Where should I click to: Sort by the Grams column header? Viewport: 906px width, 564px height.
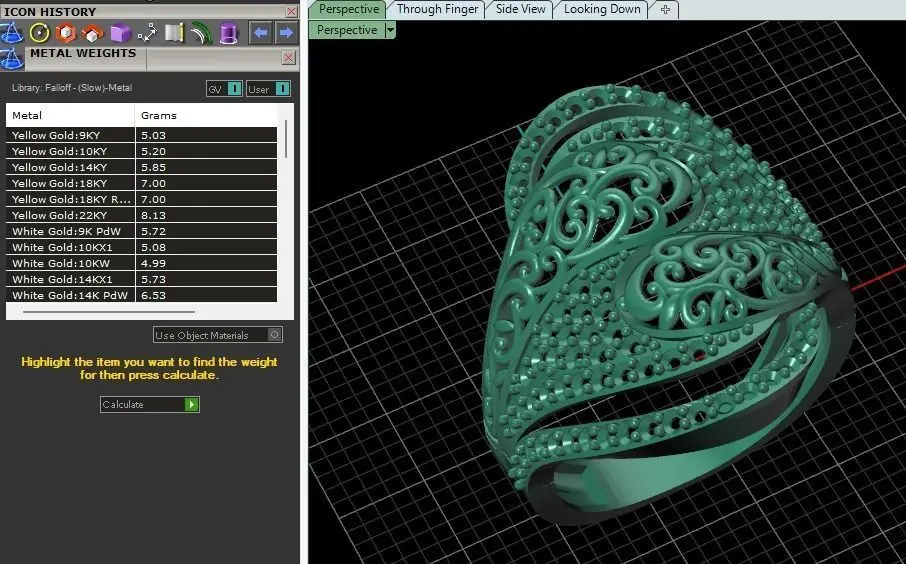click(x=207, y=116)
